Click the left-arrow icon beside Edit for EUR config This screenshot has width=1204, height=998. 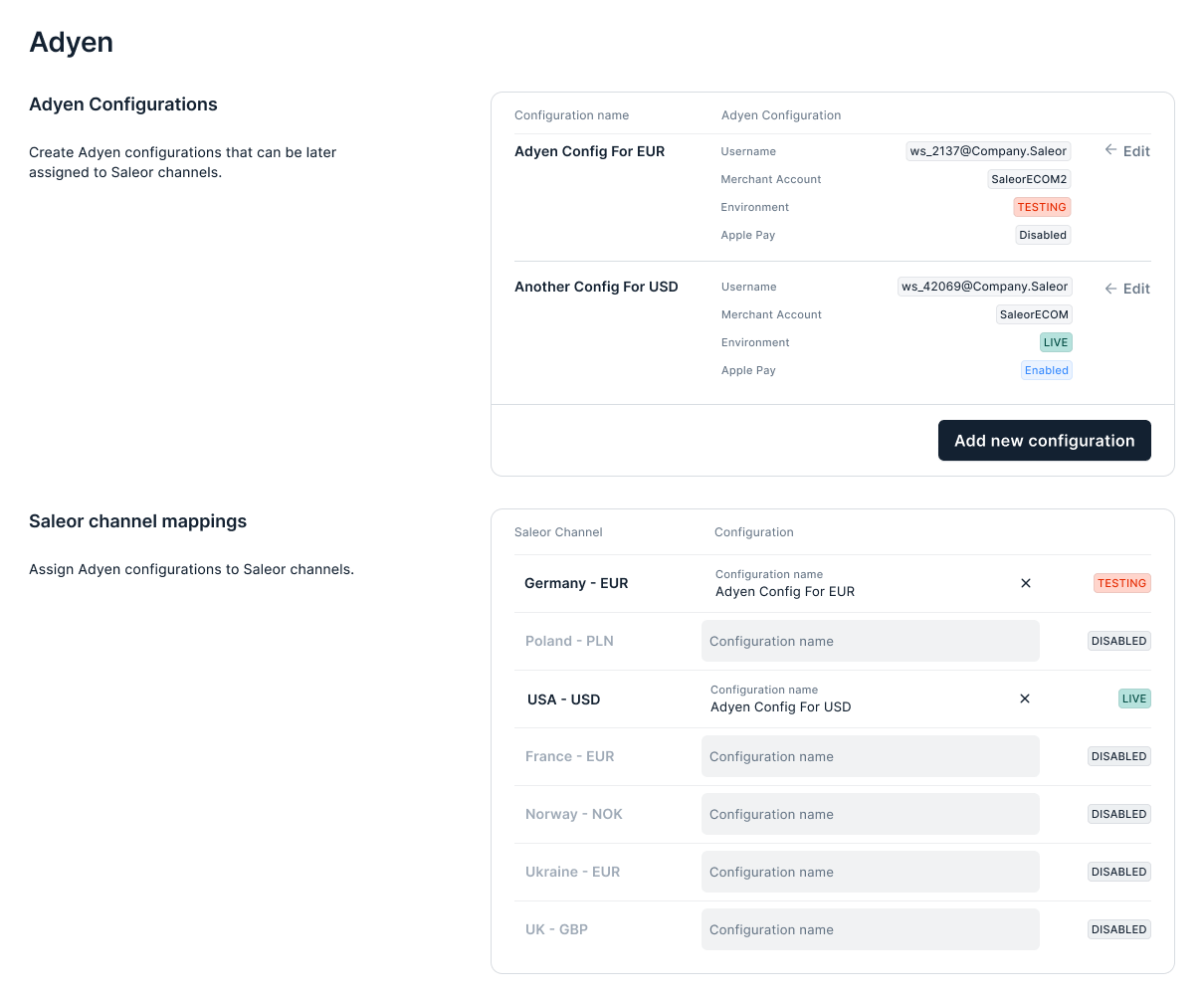[1109, 151]
